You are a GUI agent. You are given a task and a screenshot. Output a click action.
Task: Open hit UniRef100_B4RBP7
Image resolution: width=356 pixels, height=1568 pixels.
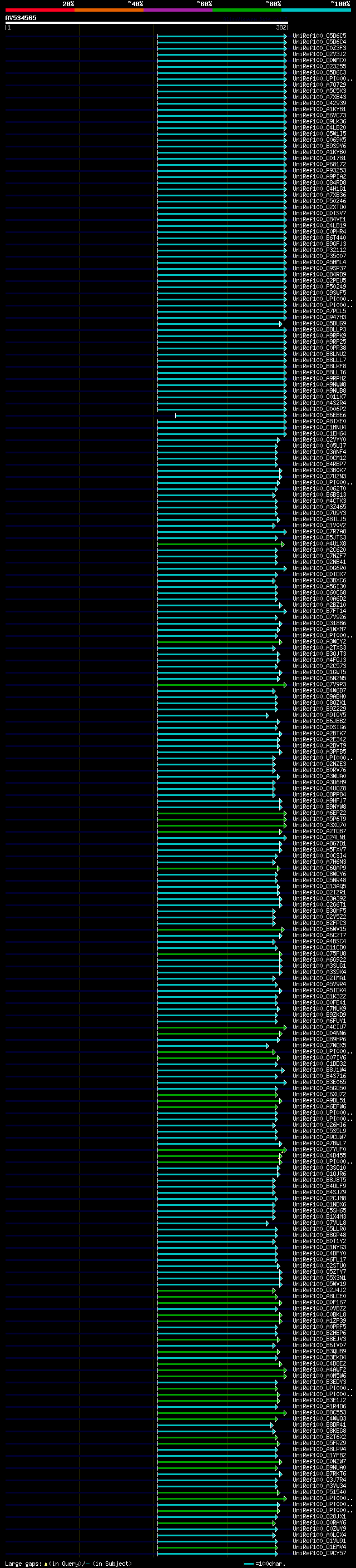(x=319, y=464)
